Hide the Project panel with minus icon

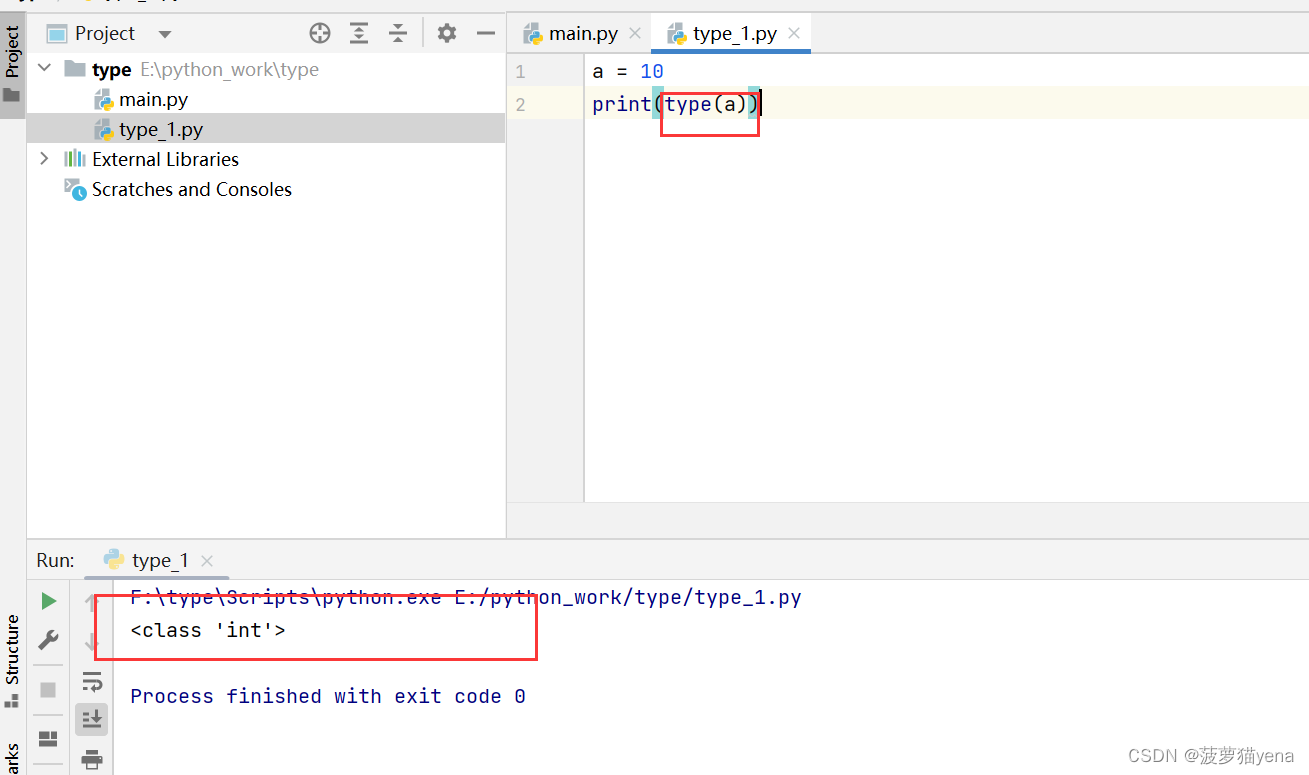(x=486, y=34)
